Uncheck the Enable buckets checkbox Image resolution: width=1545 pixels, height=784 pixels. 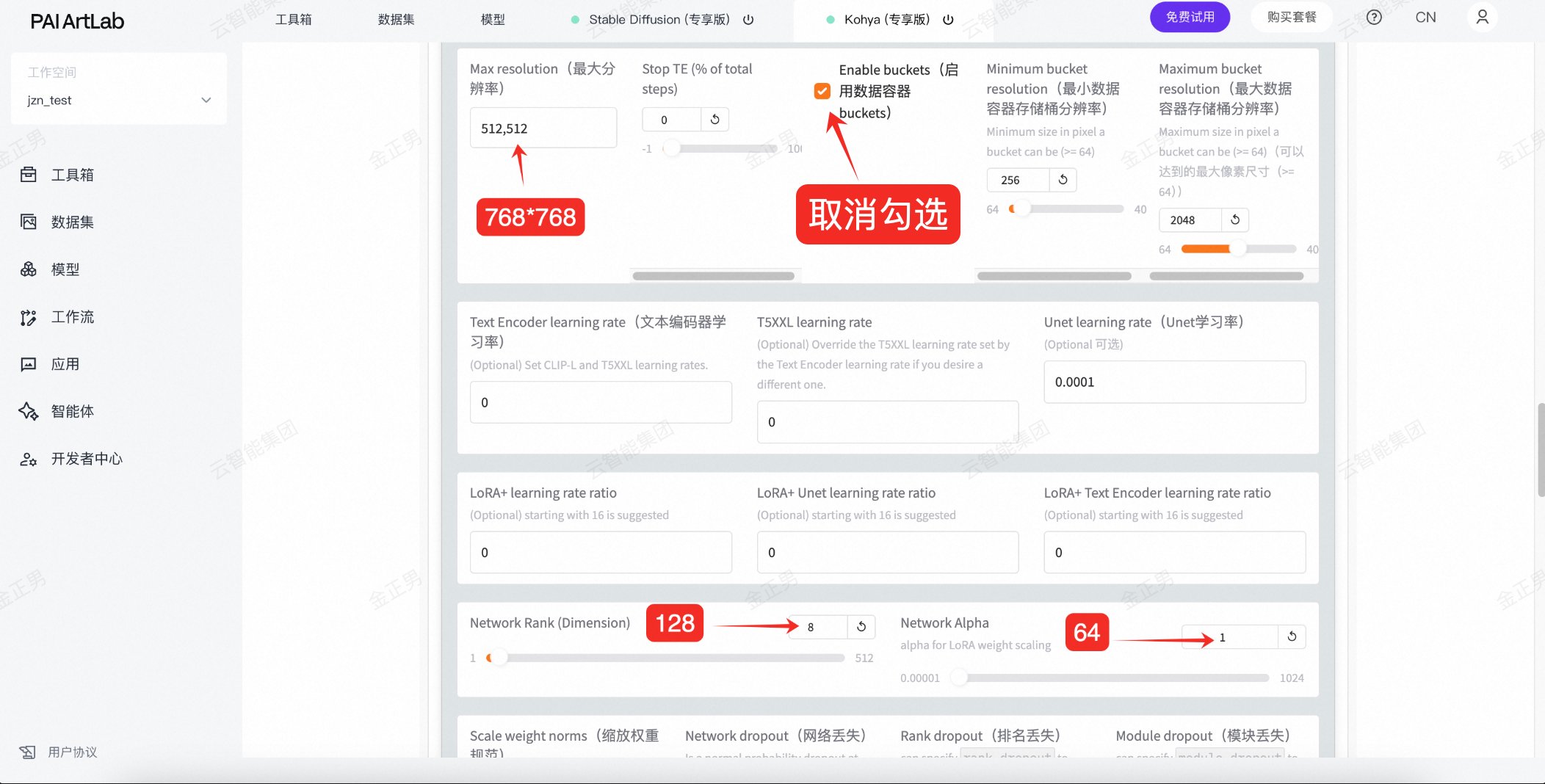(822, 91)
